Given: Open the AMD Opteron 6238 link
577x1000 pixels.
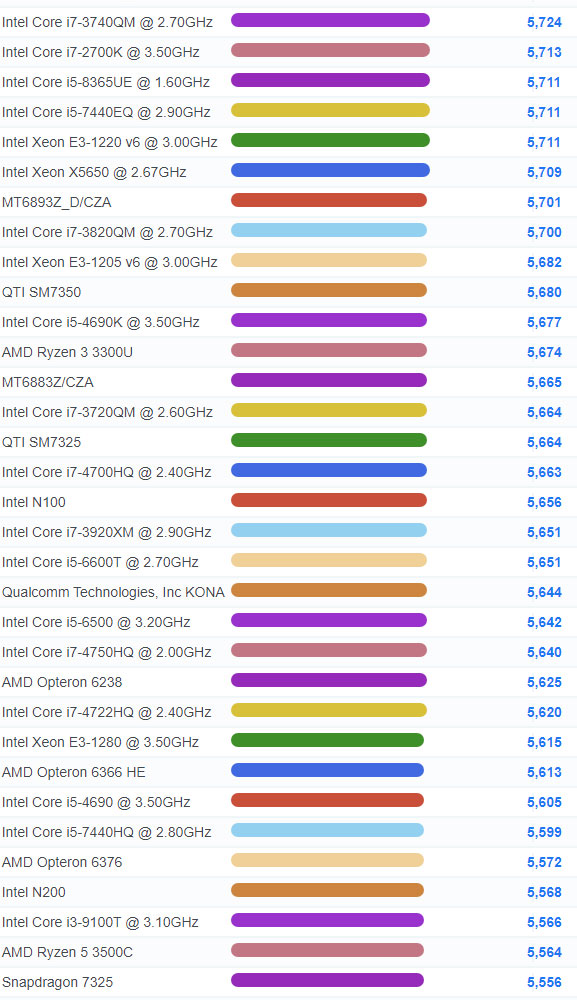Looking at the screenshot, I should (62, 682).
